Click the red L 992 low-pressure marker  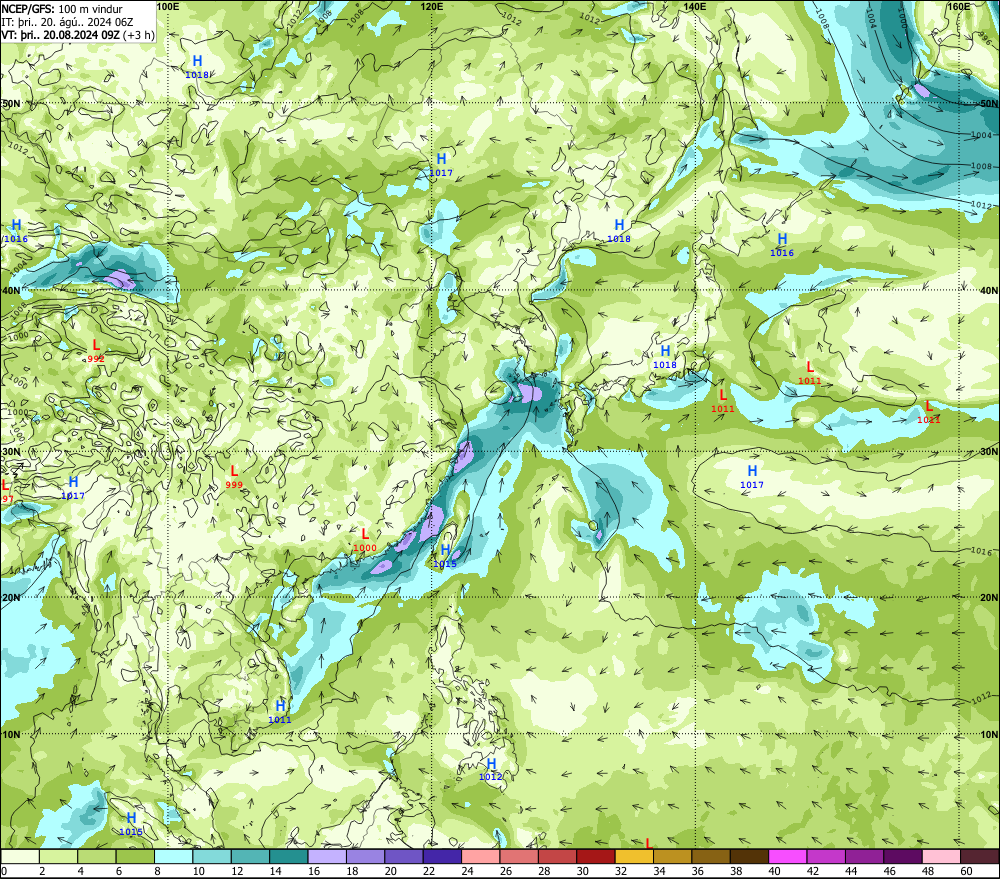tap(96, 351)
